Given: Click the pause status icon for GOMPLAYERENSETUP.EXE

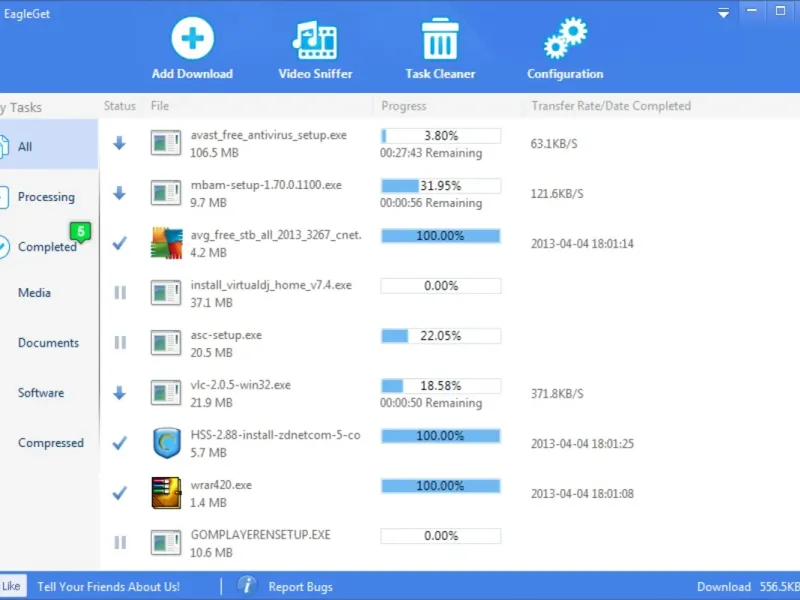Looking at the screenshot, I should point(120,542).
